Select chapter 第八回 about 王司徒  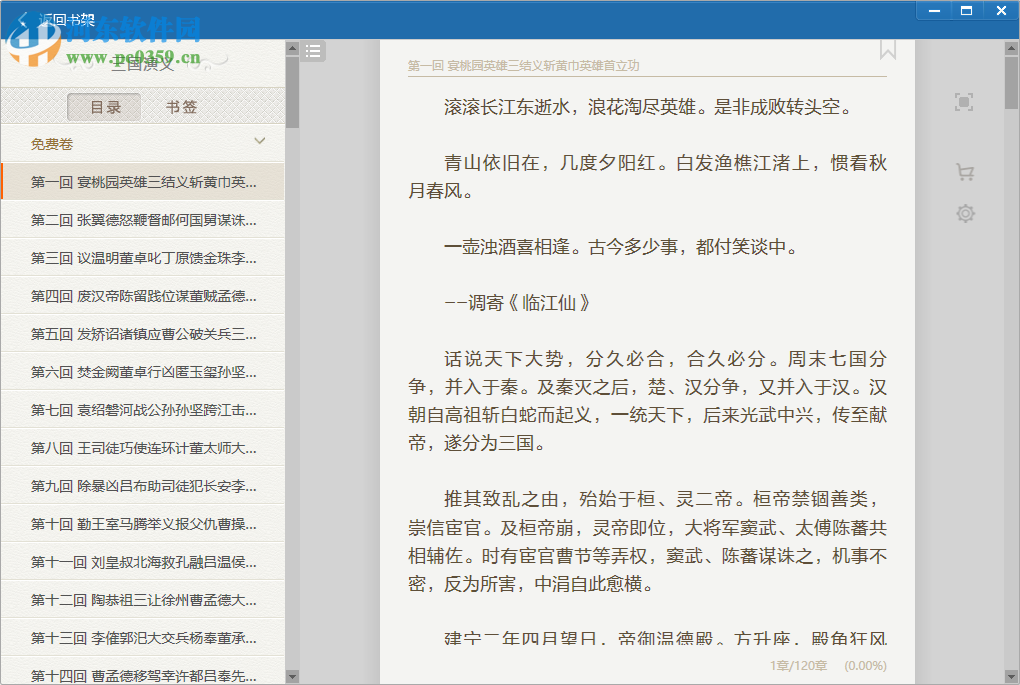[x=140, y=448]
